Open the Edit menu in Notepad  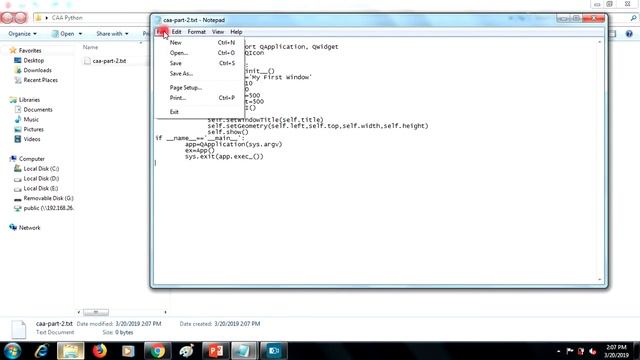pos(176,32)
